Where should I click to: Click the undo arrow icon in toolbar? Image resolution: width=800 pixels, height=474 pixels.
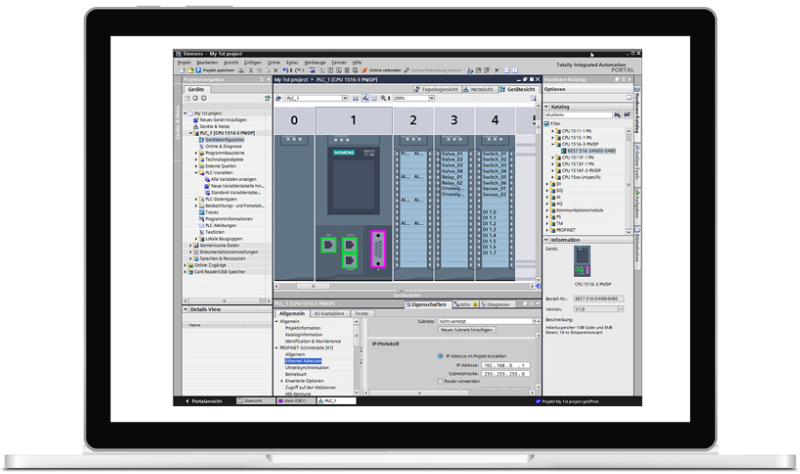click(286, 70)
